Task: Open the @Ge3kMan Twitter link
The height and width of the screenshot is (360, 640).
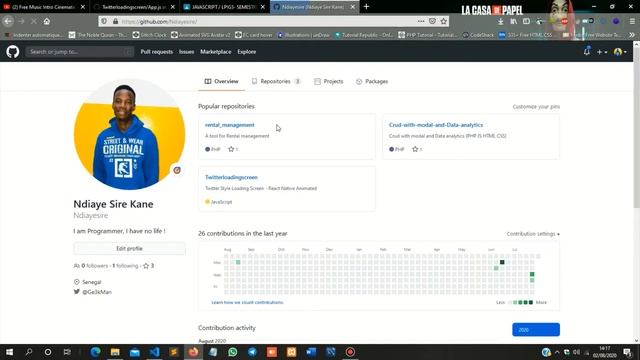Action: pyautogui.click(x=97, y=292)
